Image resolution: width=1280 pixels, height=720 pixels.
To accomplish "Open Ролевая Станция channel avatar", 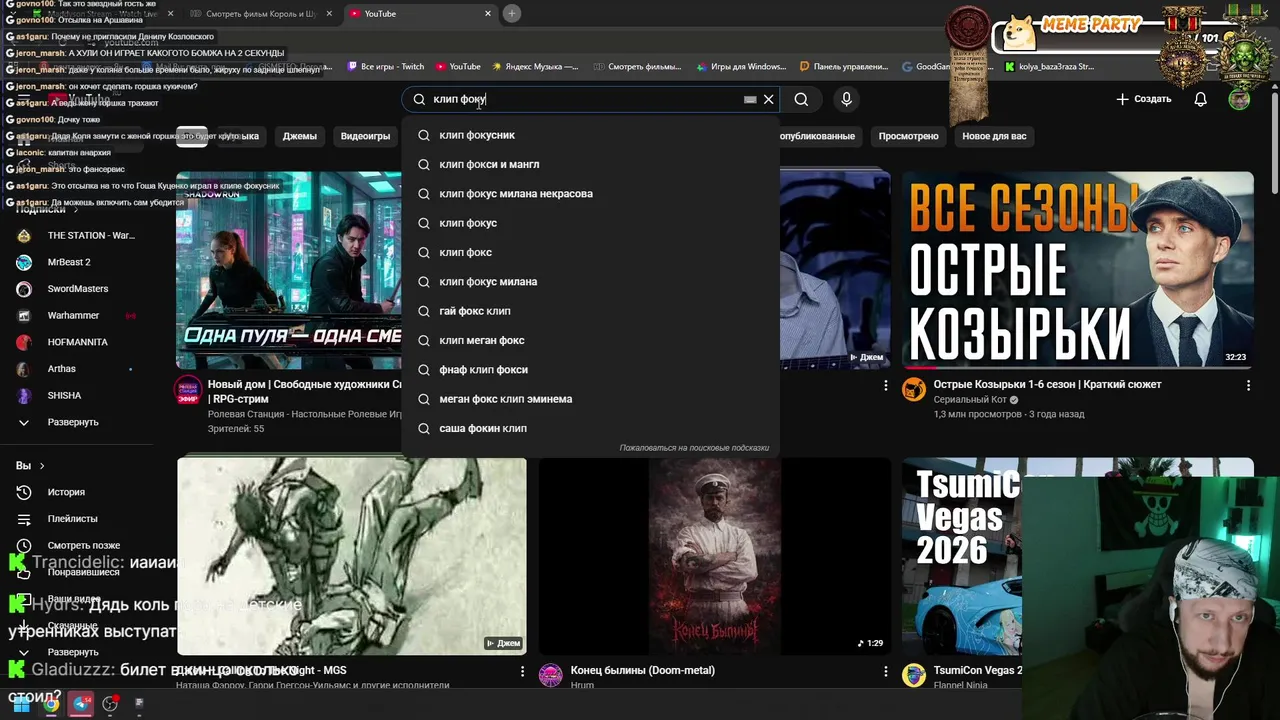I will pyautogui.click(x=188, y=390).
